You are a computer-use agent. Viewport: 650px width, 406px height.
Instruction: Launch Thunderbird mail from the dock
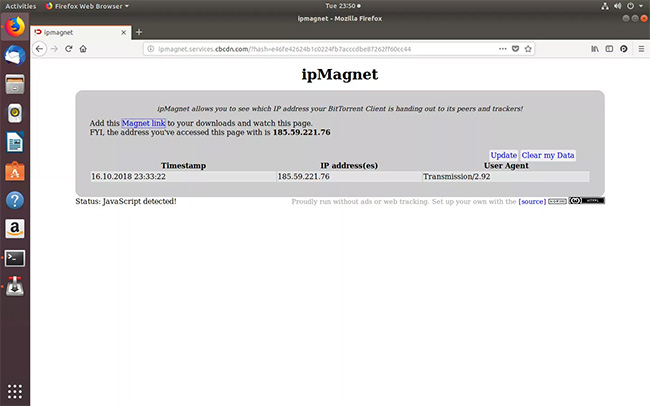click(x=15, y=56)
